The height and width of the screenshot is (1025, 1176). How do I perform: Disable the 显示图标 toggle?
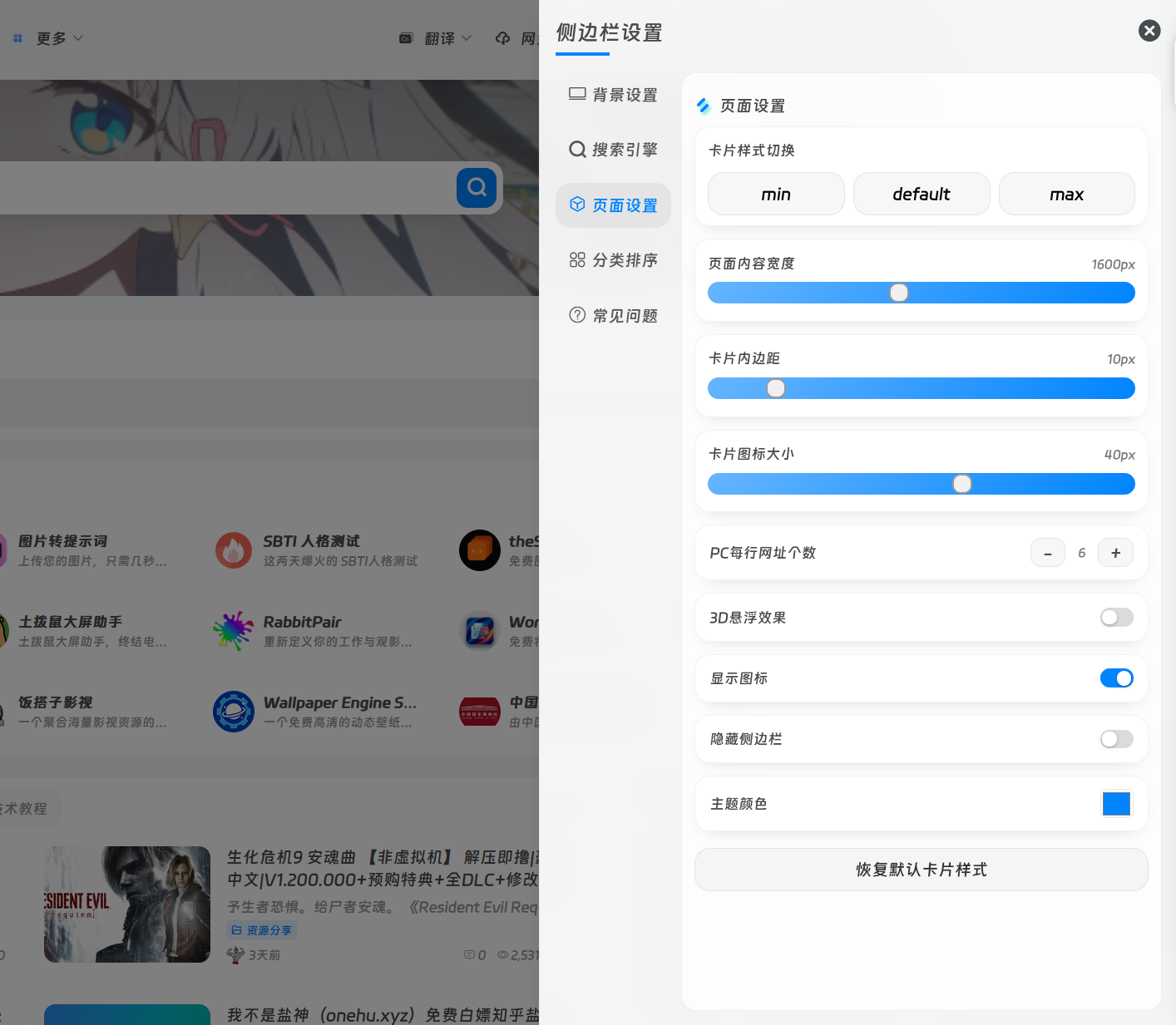click(1116, 678)
